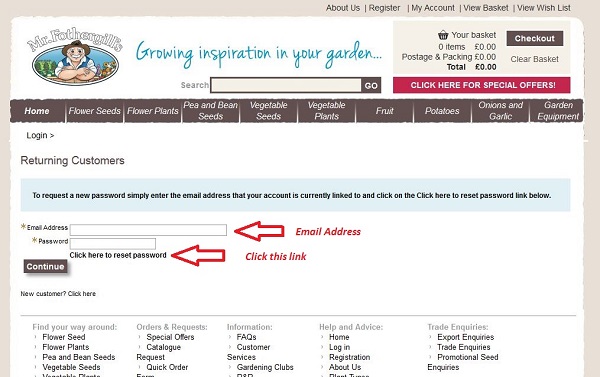Image resolution: width=600 pixels, height=377 pixels.
Task: Open footer Trade Enquiries link
Action: click(x=464, y=347)
